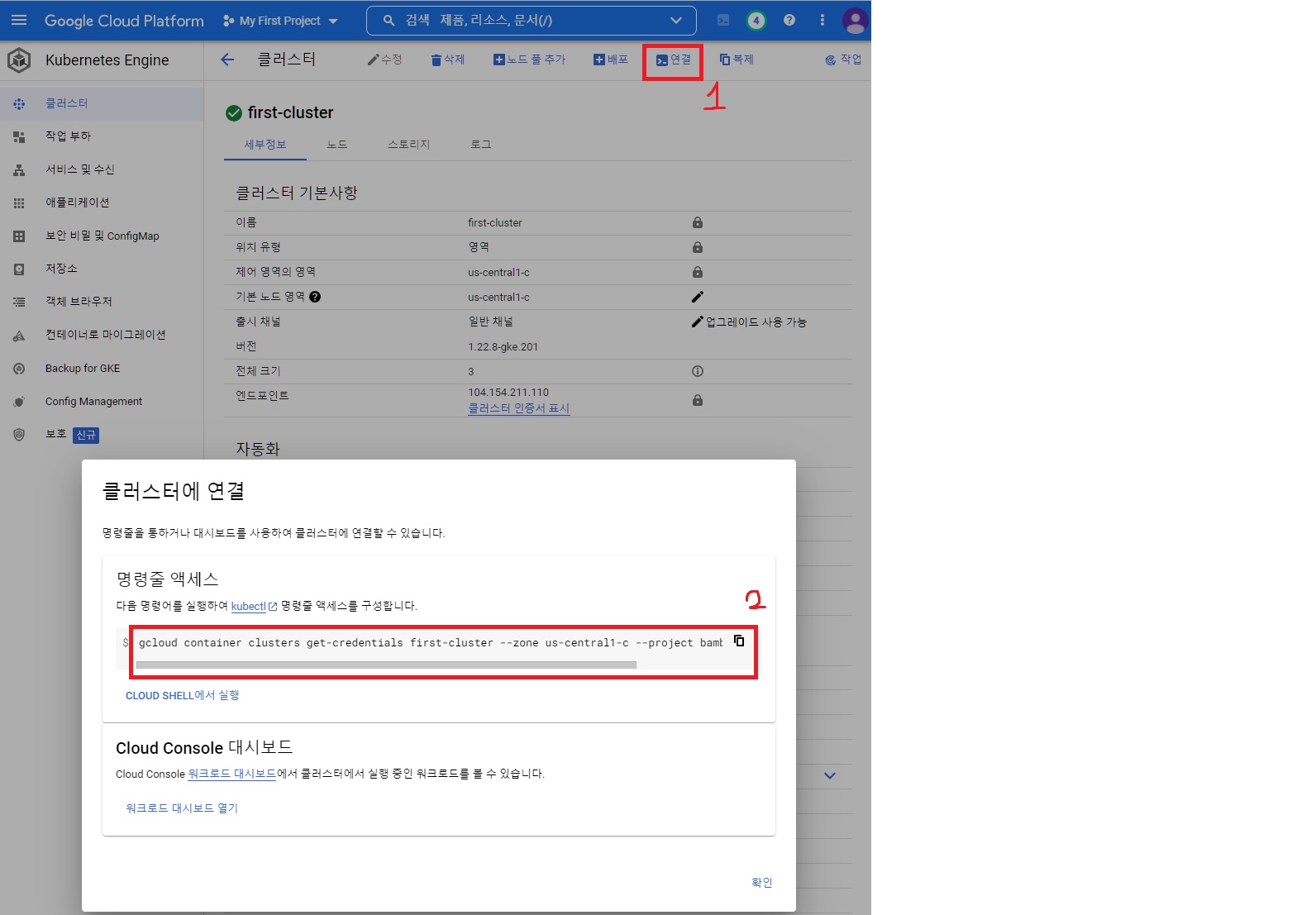Click the 104.154.211.110 endpoint value

508,393
